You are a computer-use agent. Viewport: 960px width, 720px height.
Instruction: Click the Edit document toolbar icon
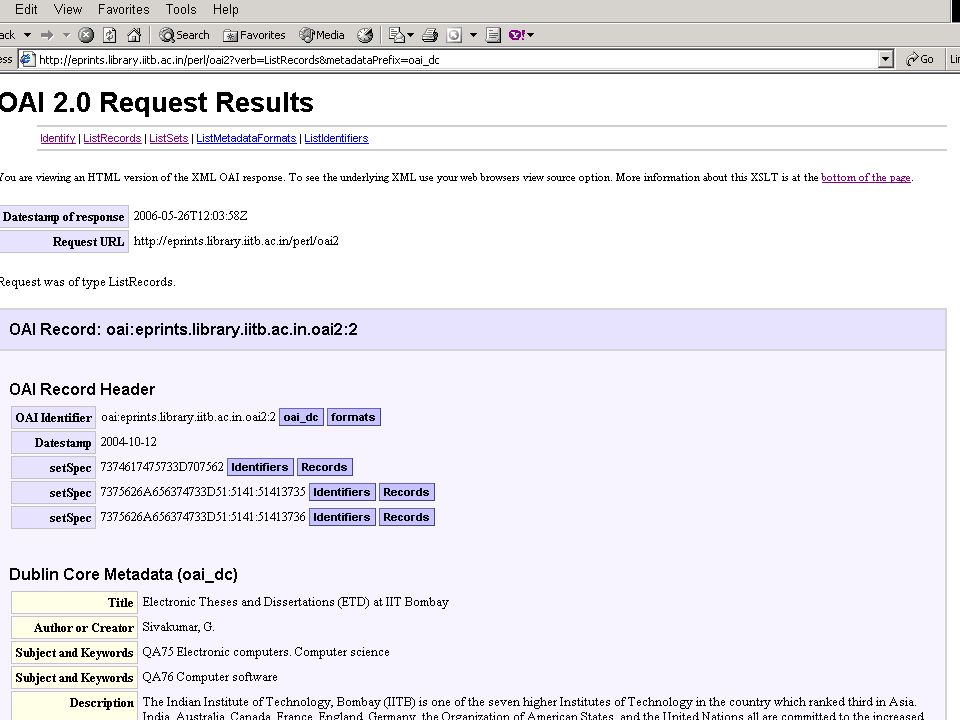(x=454, y=35)
